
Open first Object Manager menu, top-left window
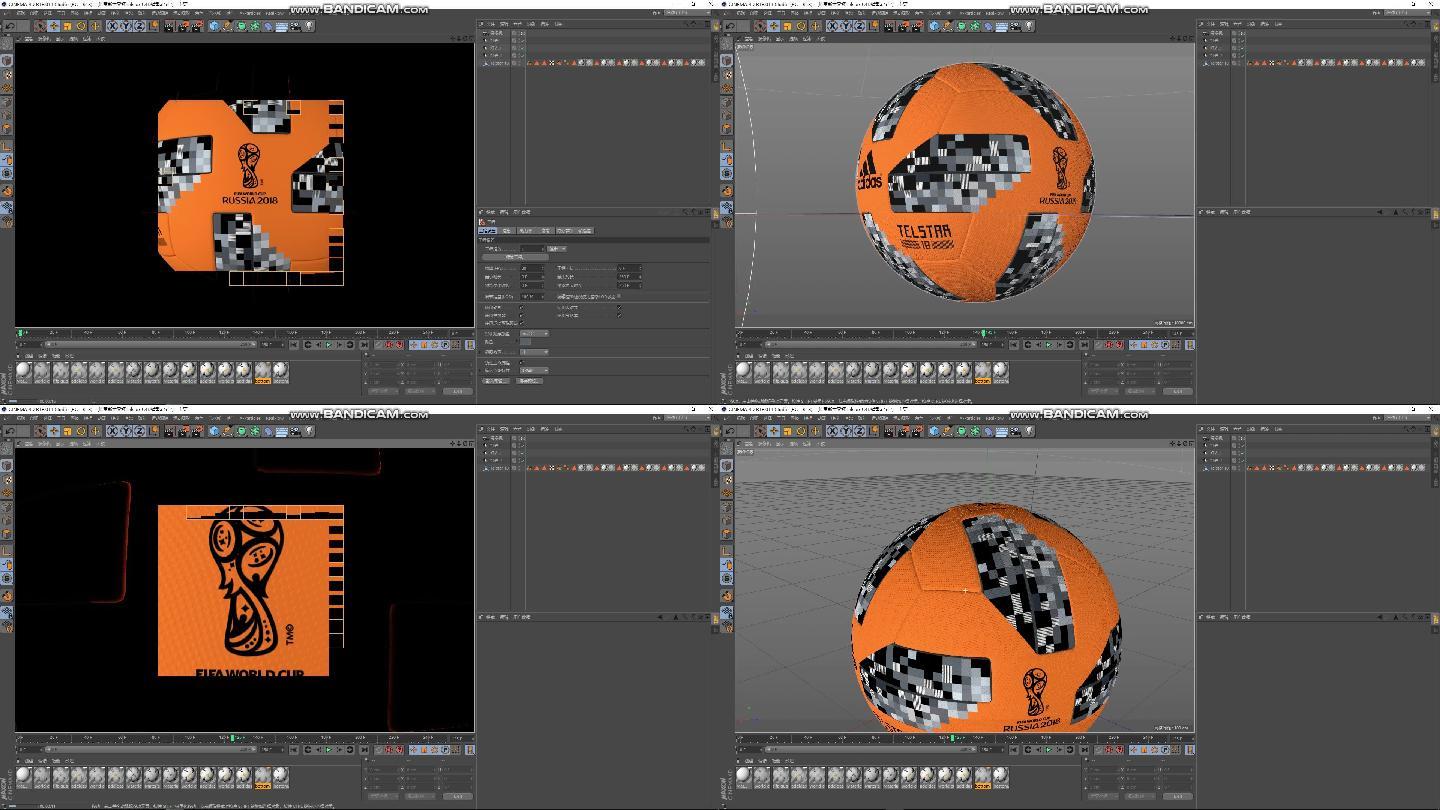[x=492, y=24]
